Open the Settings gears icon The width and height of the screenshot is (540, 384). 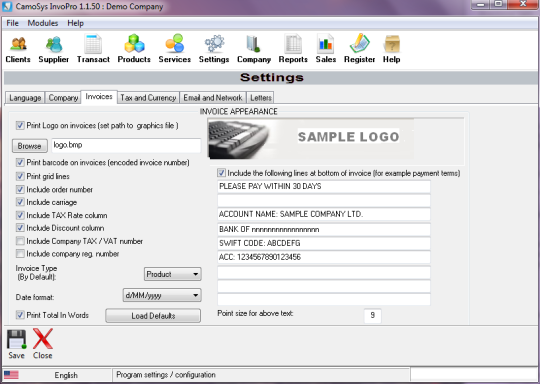[214, 49]
